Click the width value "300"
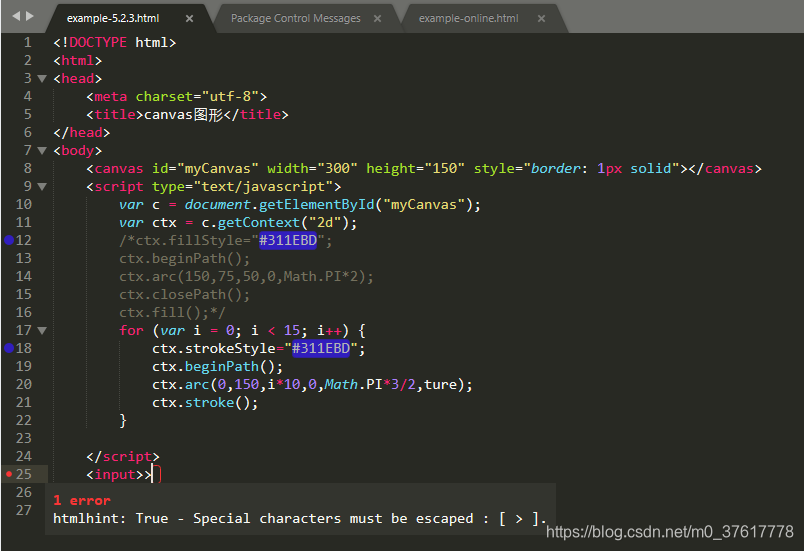 coord(337,169)
